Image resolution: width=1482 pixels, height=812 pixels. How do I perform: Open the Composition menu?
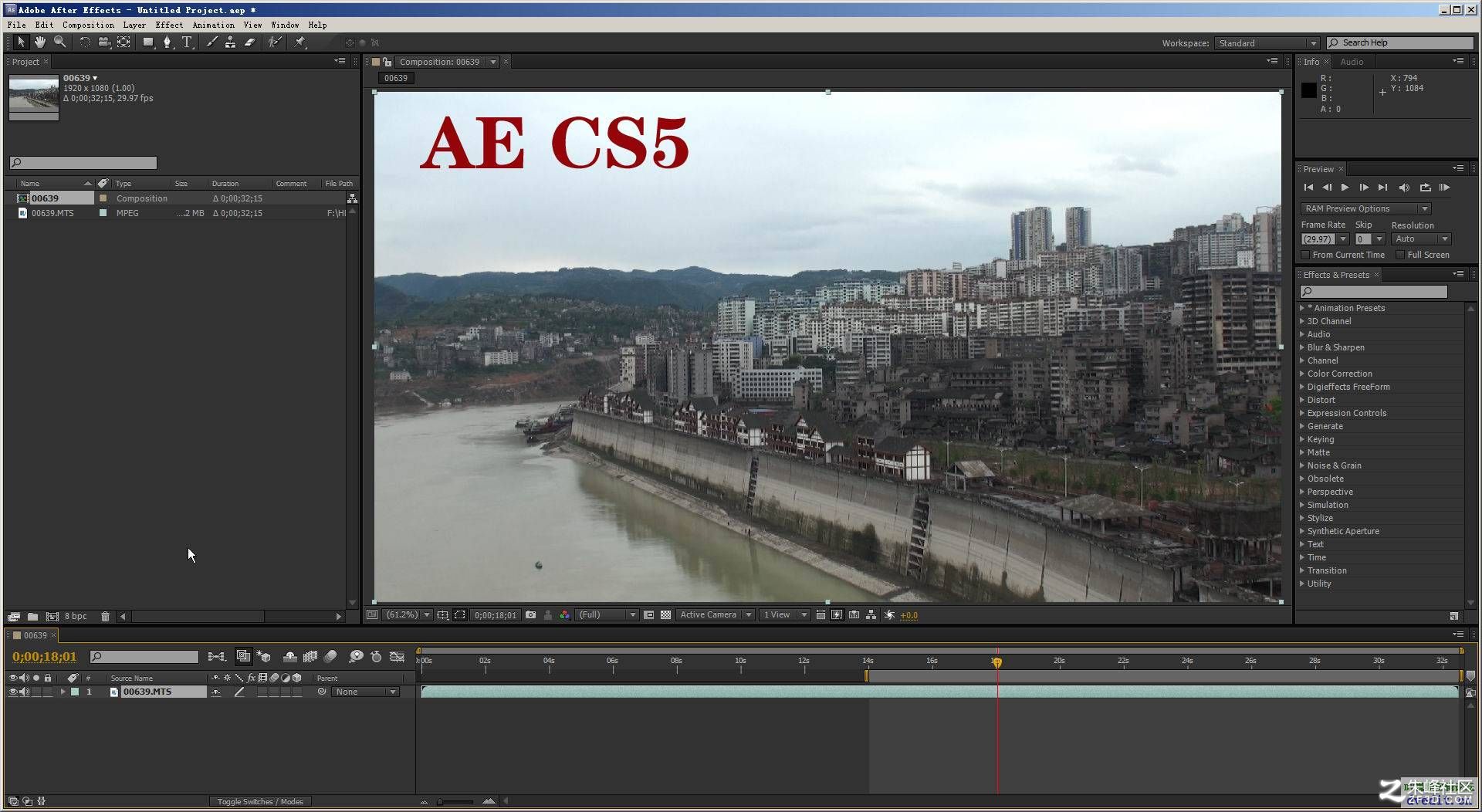[88, 25]
